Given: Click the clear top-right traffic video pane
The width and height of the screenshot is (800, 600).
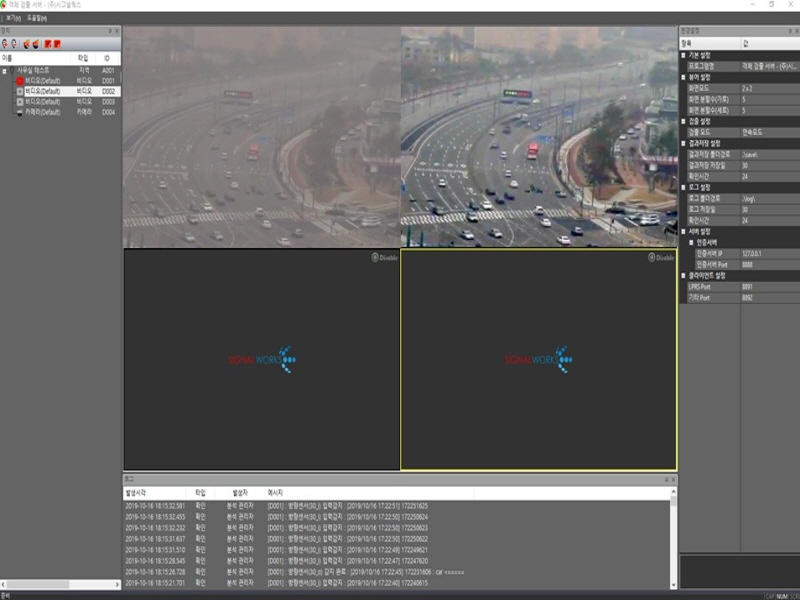Looking at the screenshot, I should pyautogui.click(x=539, y=137).
